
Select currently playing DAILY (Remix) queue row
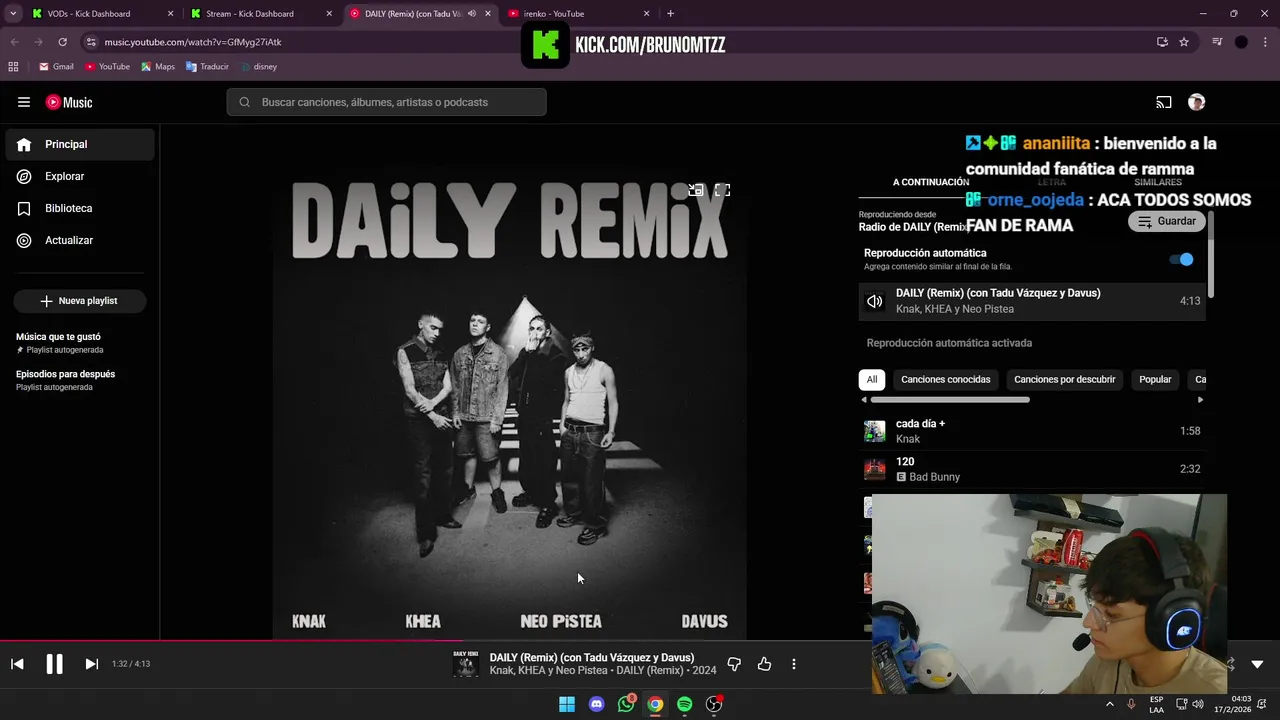coord(1032,301)
